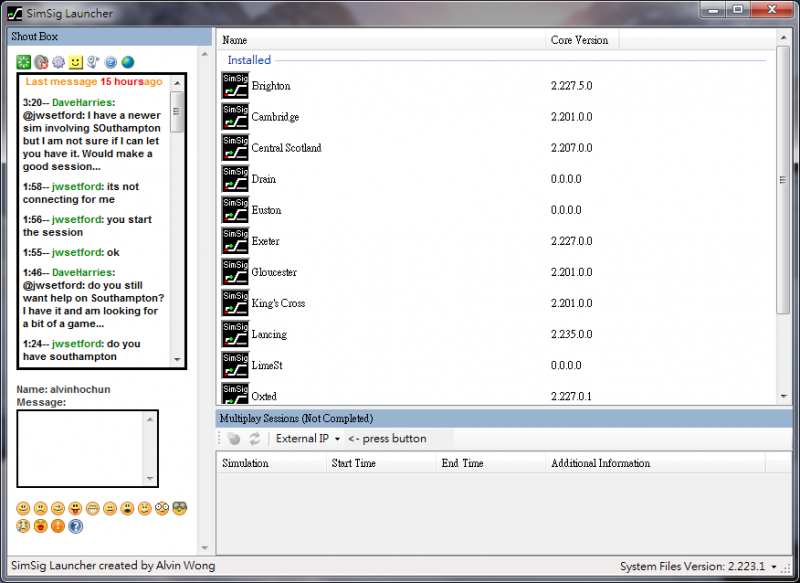The image size is (800, 583).
Task: Sort by the Name column header
Action: (x=381, y=40)
